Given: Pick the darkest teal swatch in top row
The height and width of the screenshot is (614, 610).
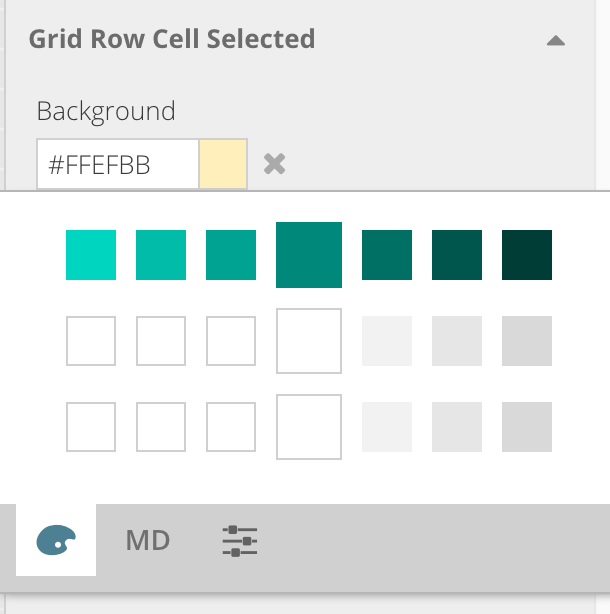Looking at the screenshot, I should coord(527,255).
